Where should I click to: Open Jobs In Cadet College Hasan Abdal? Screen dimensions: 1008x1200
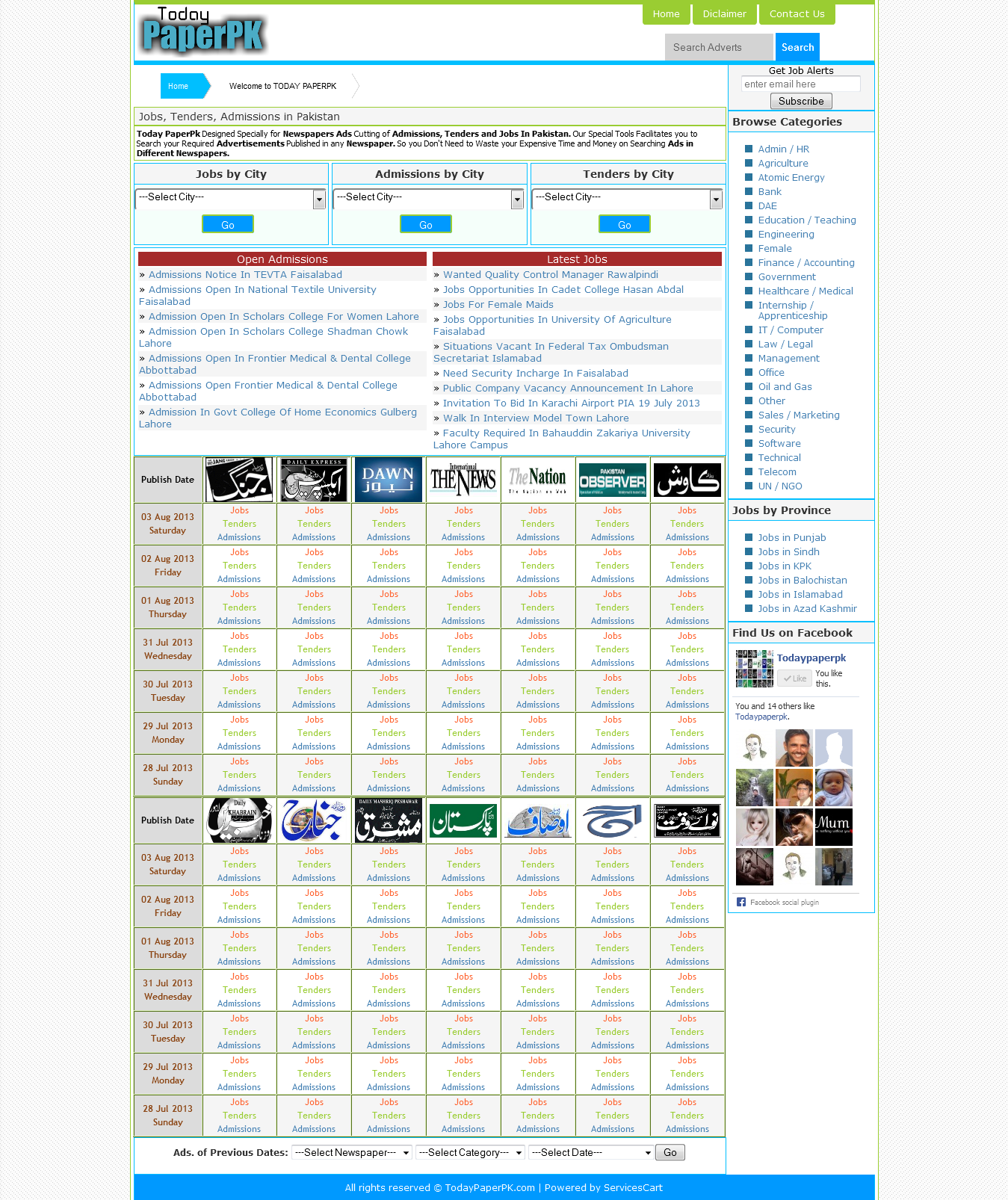click(563, 290)
